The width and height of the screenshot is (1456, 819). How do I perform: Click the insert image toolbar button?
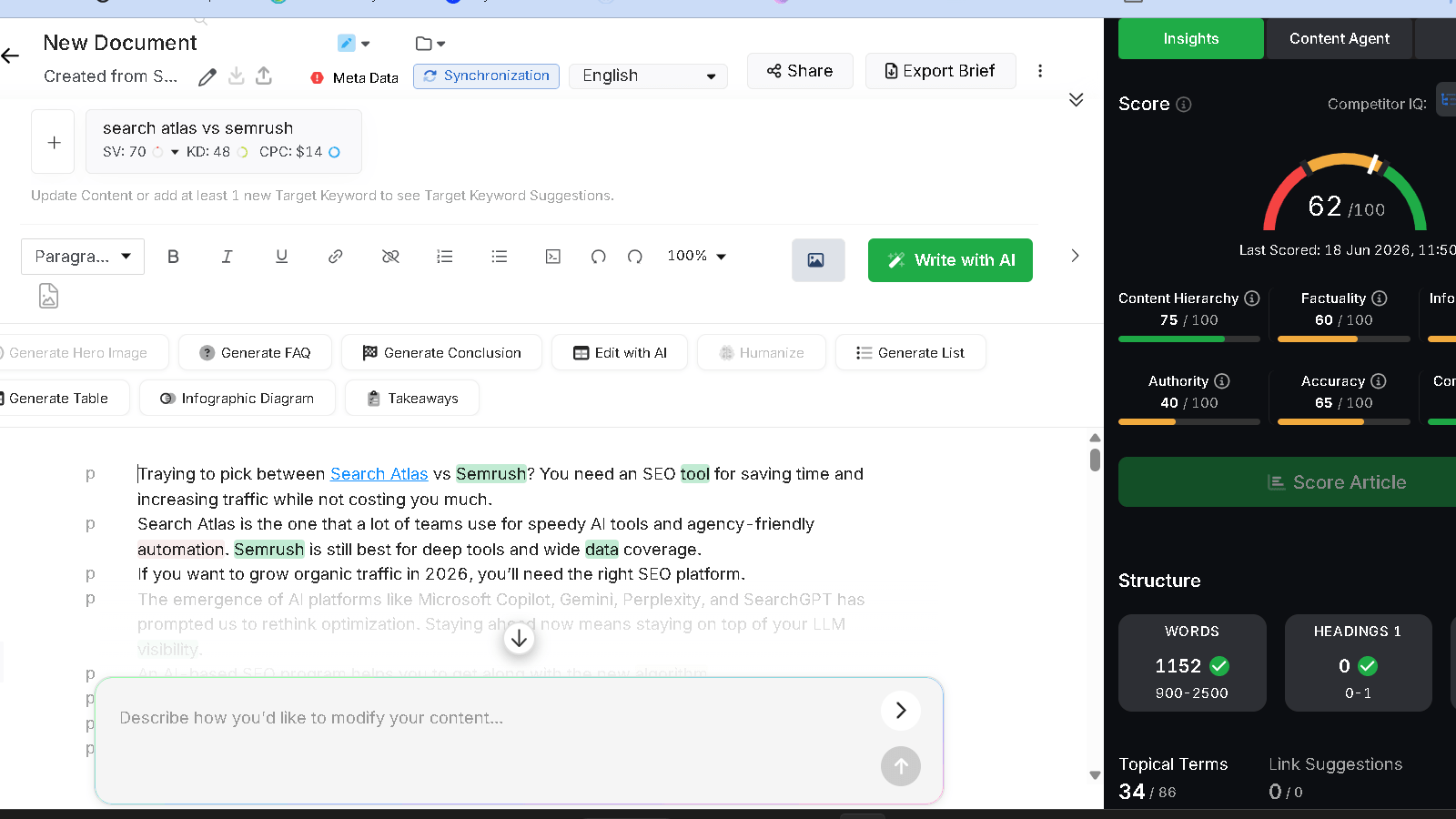pos(818,260)
